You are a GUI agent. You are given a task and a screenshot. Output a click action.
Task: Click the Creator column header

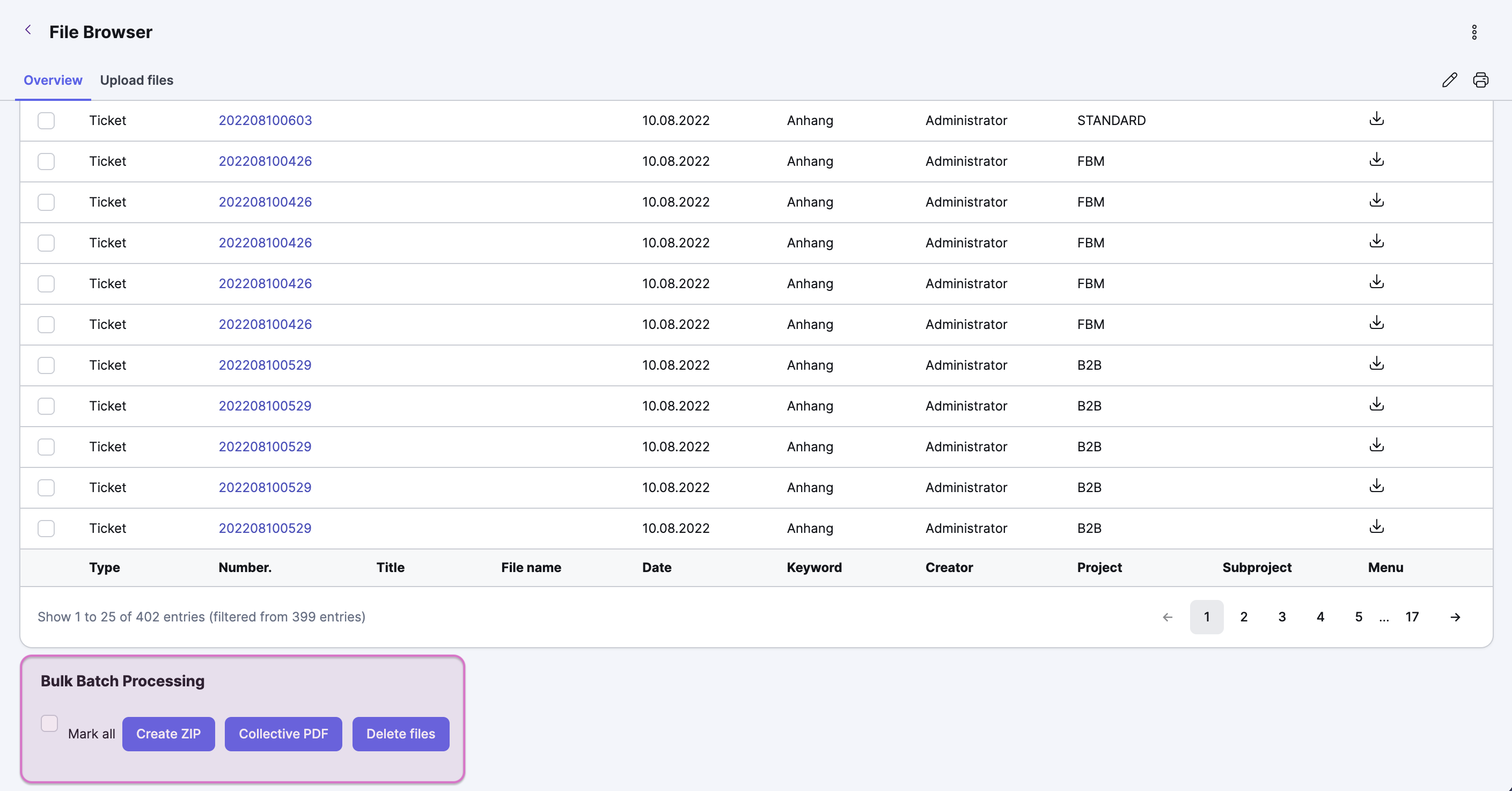(949, 567)
